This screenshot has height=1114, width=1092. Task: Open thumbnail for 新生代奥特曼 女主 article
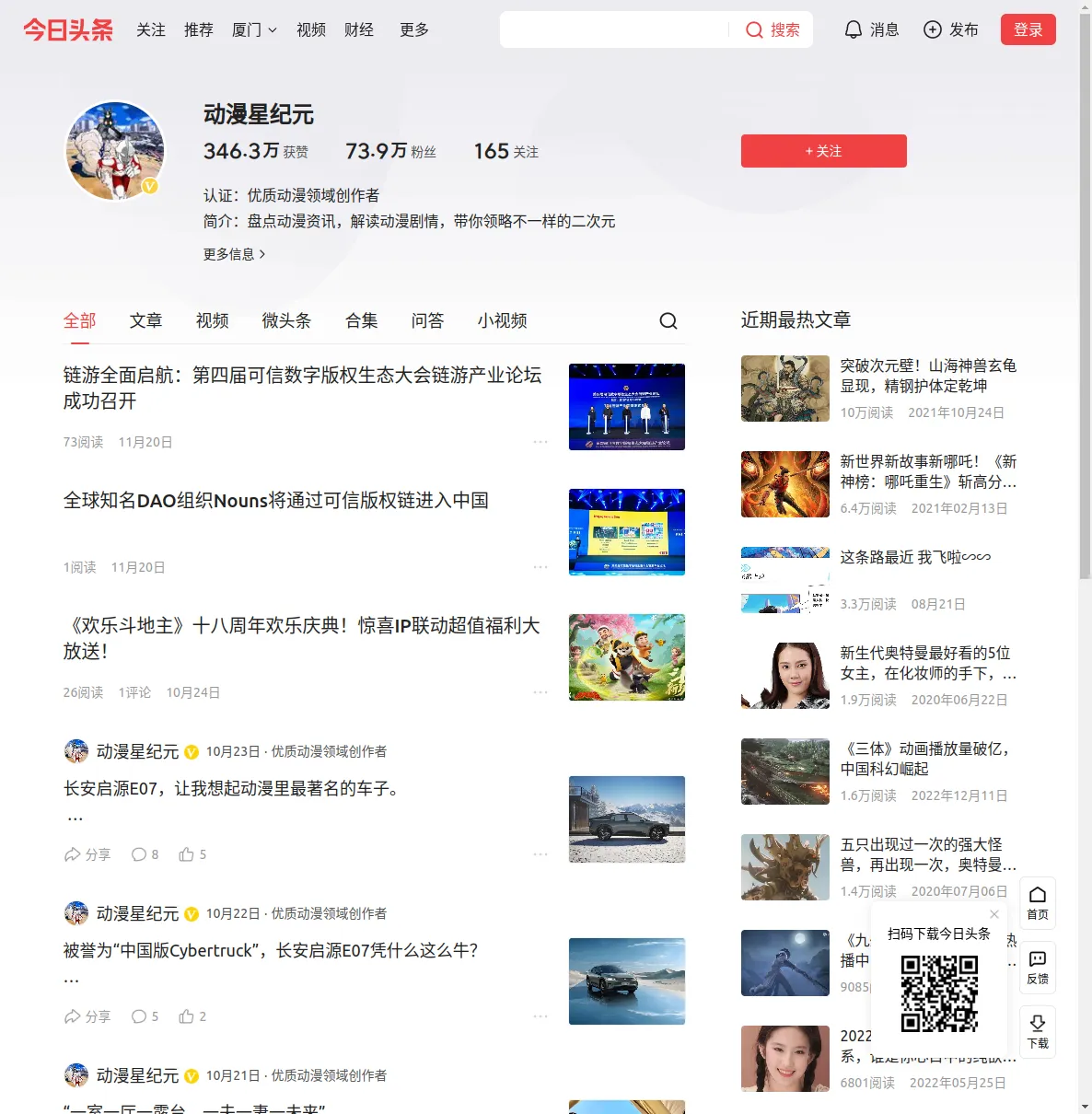click(785, 676)
